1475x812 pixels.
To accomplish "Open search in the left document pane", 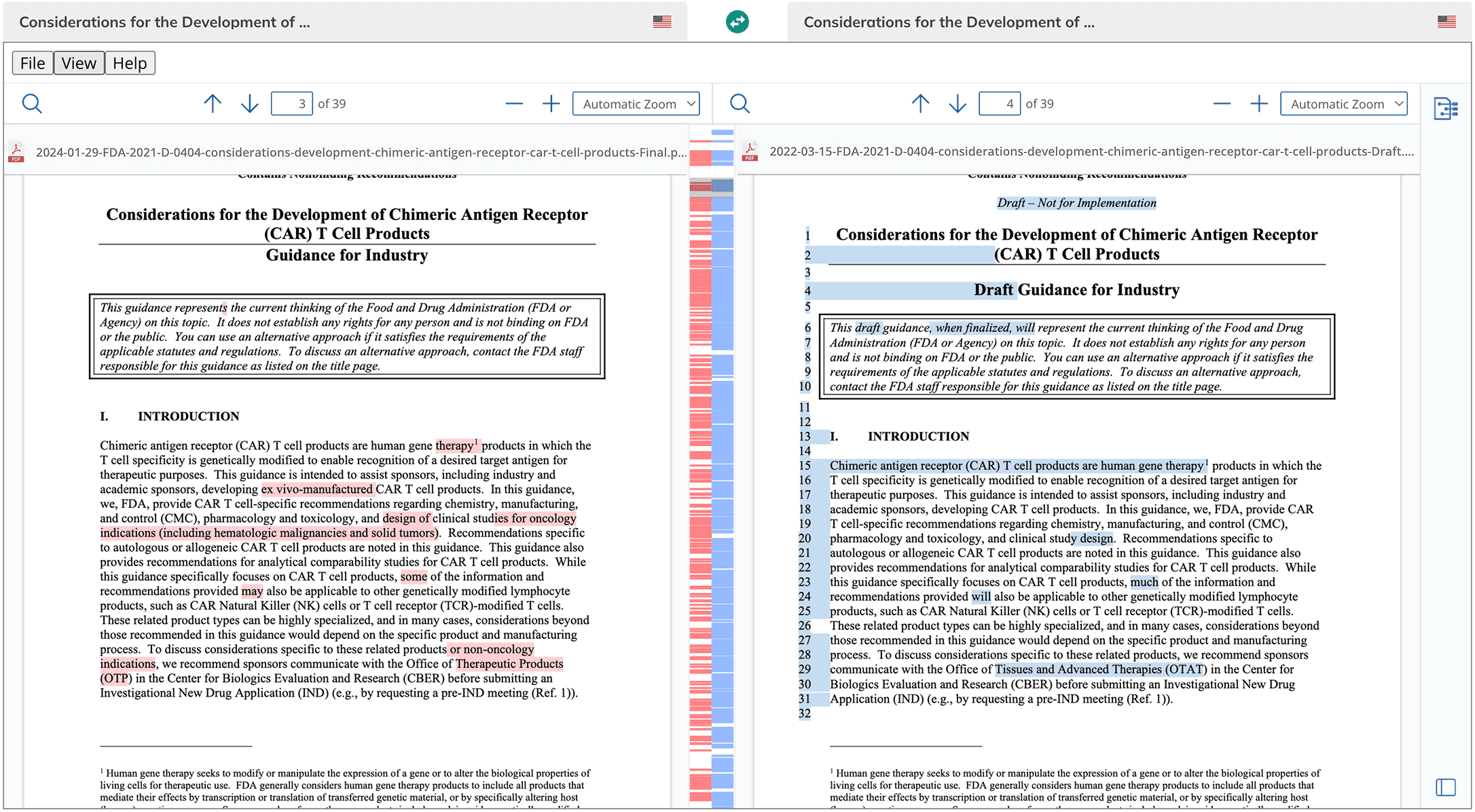I will (x=32, y=104).
